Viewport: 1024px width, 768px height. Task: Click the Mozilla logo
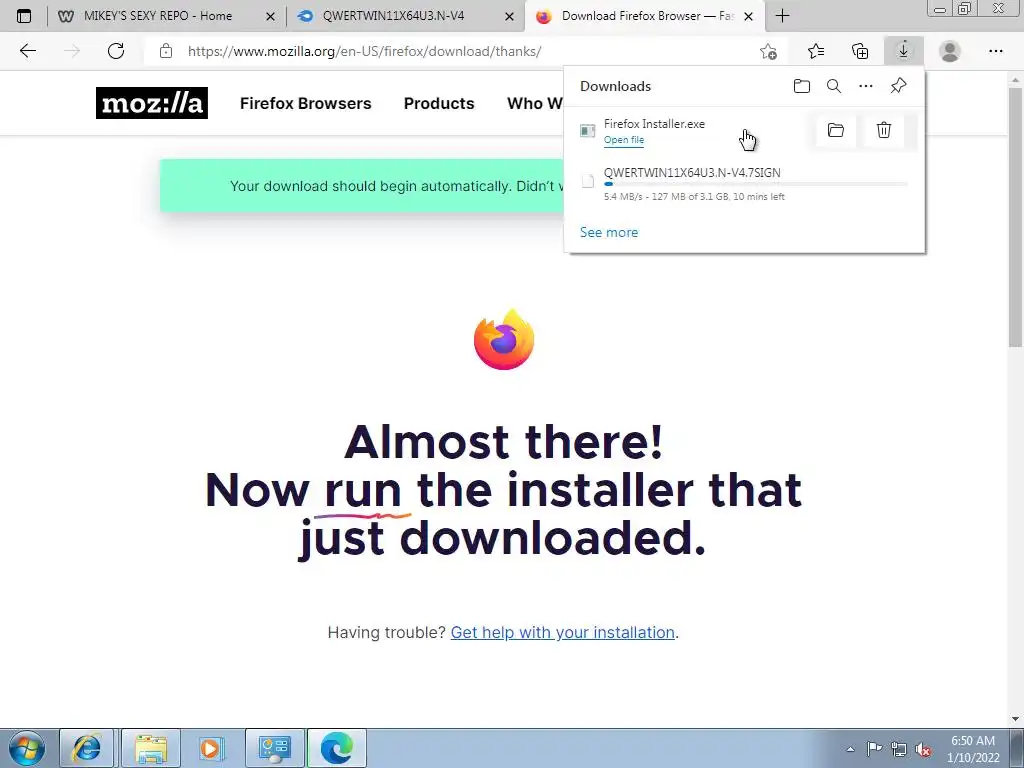[152, 103]
